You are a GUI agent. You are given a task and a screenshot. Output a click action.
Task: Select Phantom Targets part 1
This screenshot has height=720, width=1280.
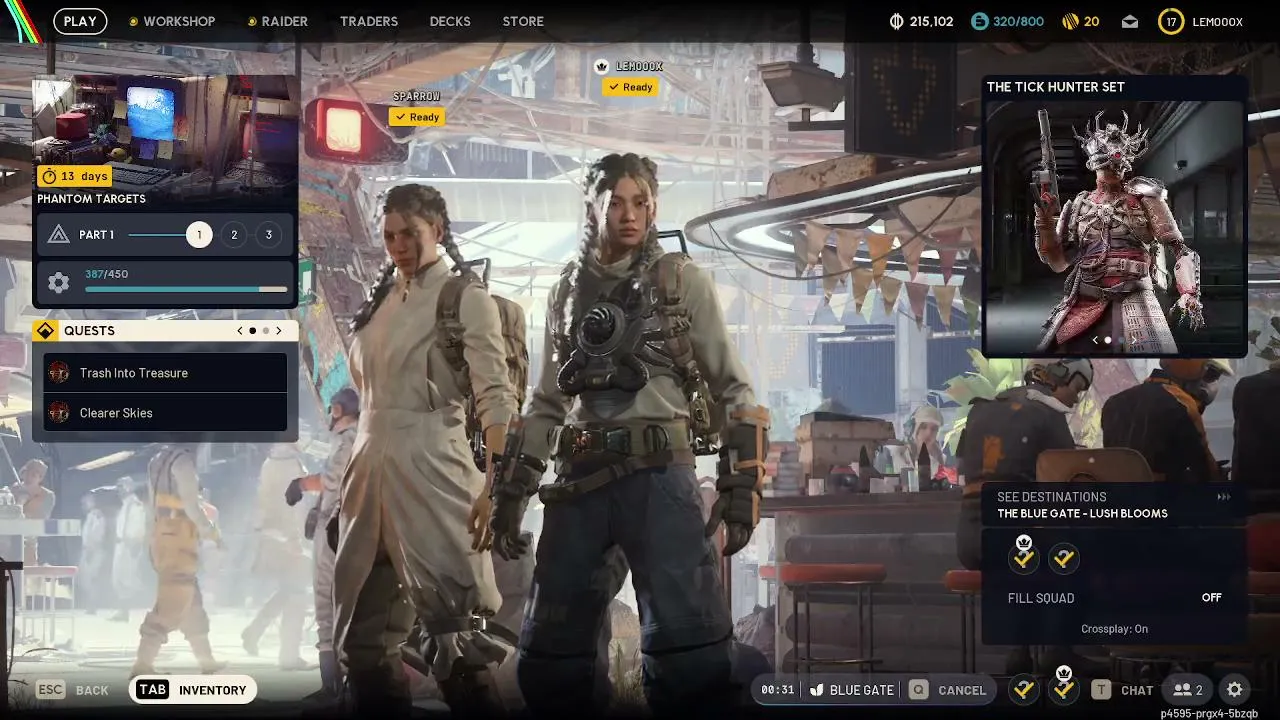point(199,235)
